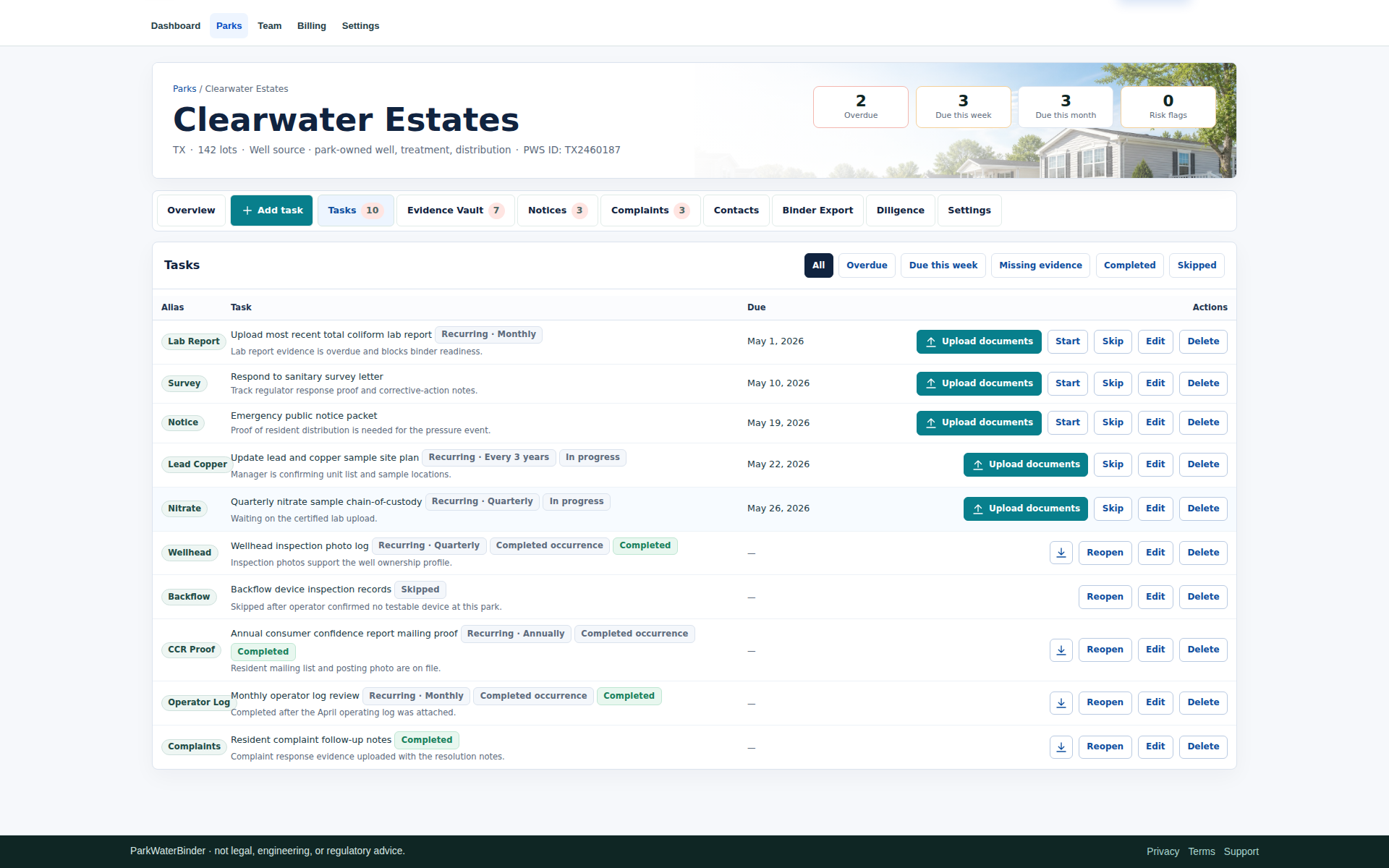Click the Overdue stat card
Image resolution: width=1389 pixels, height=868 pixels.
[861, 107]
